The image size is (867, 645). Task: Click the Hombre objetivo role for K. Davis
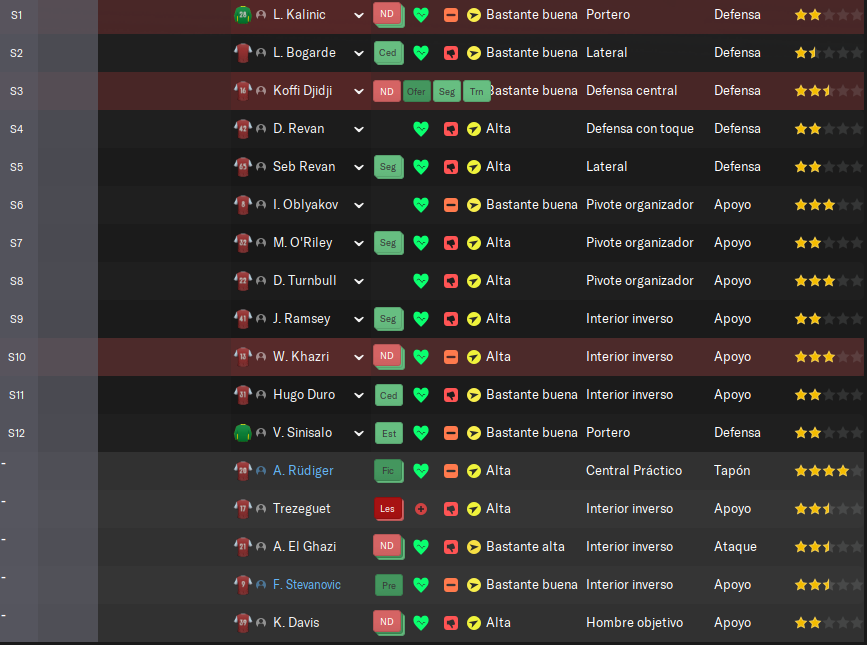(634, 622)
